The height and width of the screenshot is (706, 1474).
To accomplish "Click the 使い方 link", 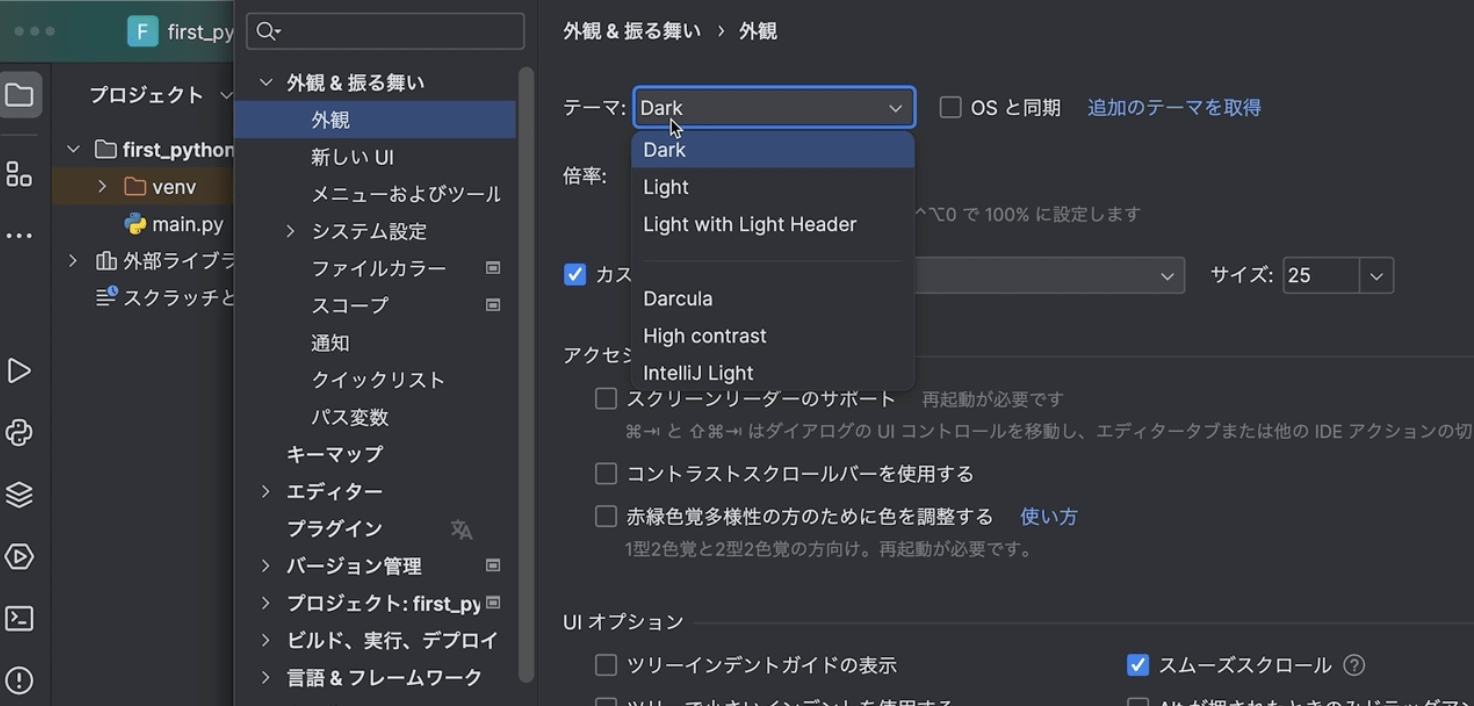I will coord(1049,517).
